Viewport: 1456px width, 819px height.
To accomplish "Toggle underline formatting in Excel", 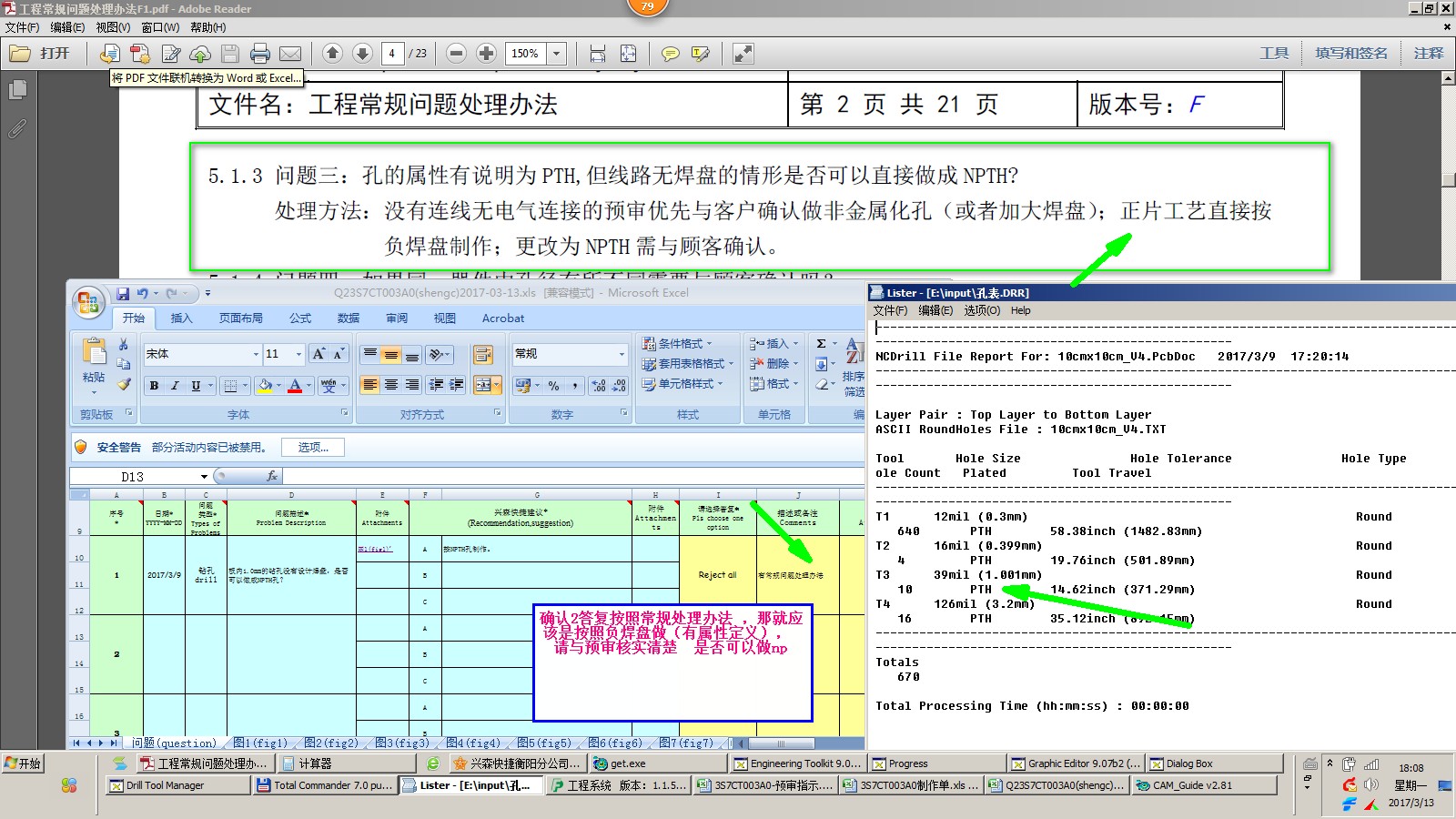I will (x=196, y=386).
